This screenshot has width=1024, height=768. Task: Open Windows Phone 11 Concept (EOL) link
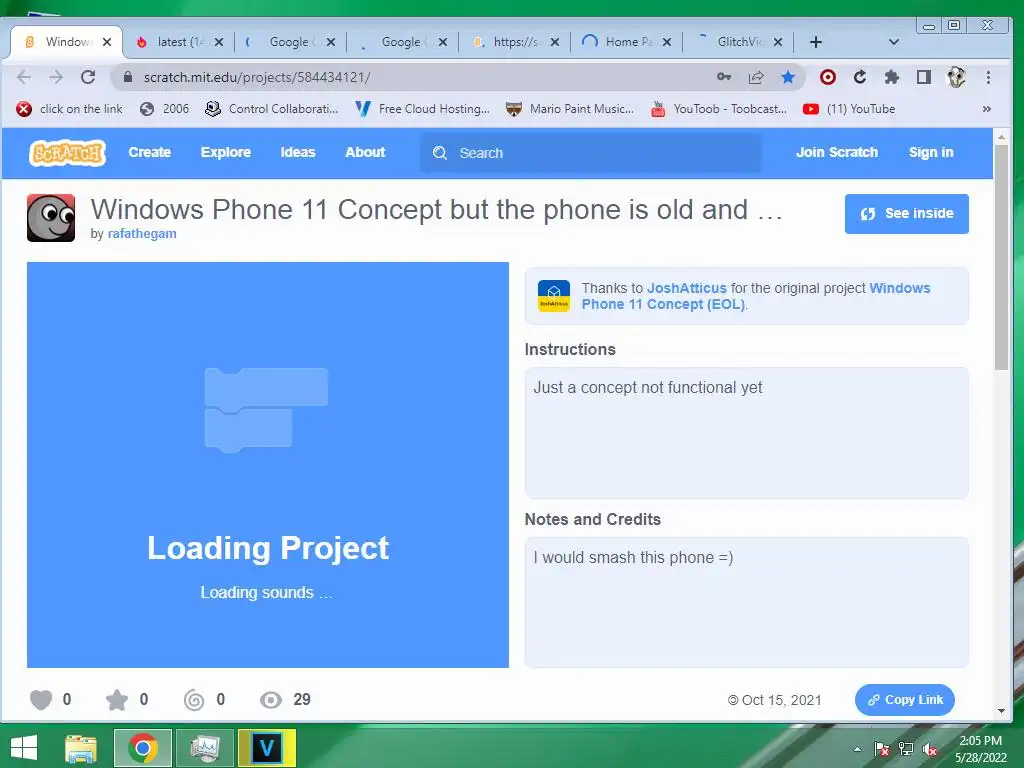pos(756,296)
